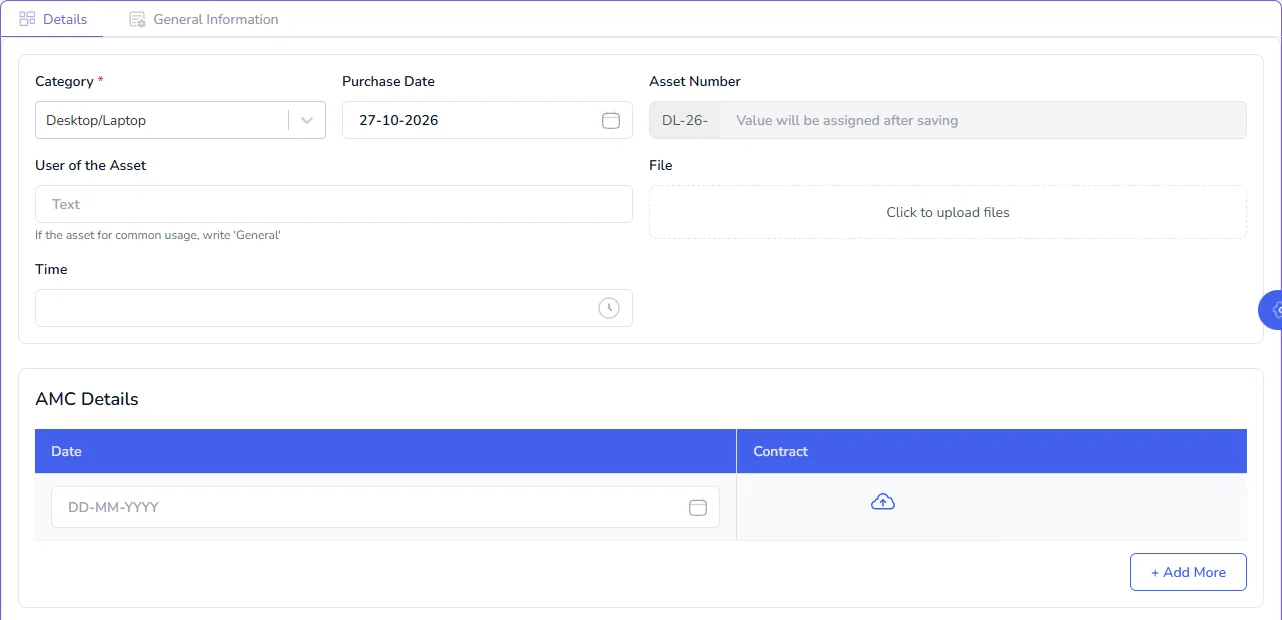This screenshot has height=620, width=1282.
Task: Click the + Add More button
Action: coord(1188,572)
